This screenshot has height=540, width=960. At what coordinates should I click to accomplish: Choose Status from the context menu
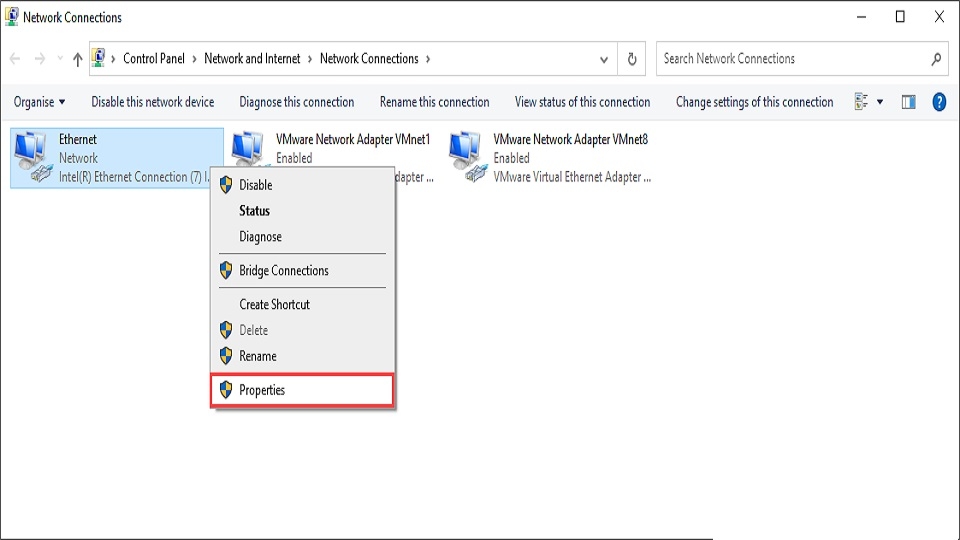(x=302, y=211)
